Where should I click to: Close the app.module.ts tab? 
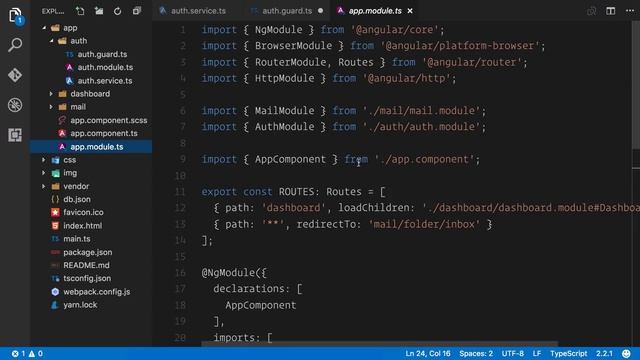pos(410,11)
